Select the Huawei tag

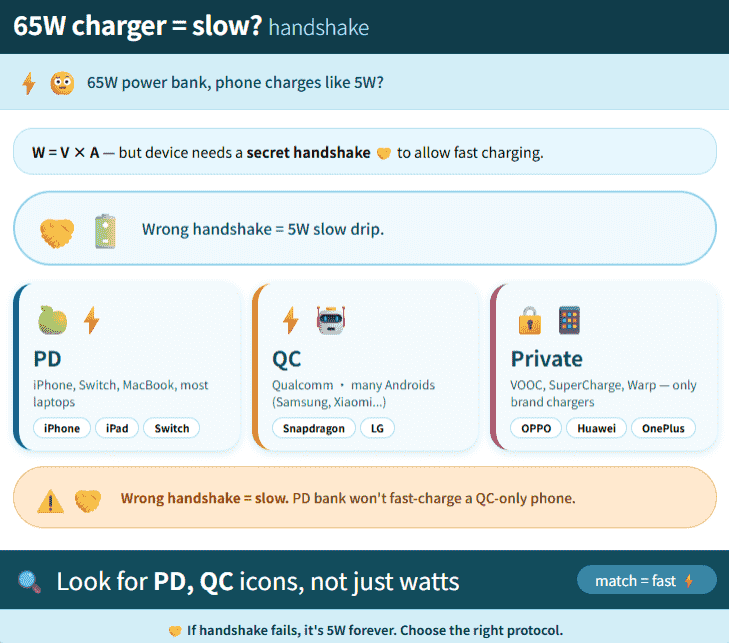pyautogui.click(x=596, y=428)
